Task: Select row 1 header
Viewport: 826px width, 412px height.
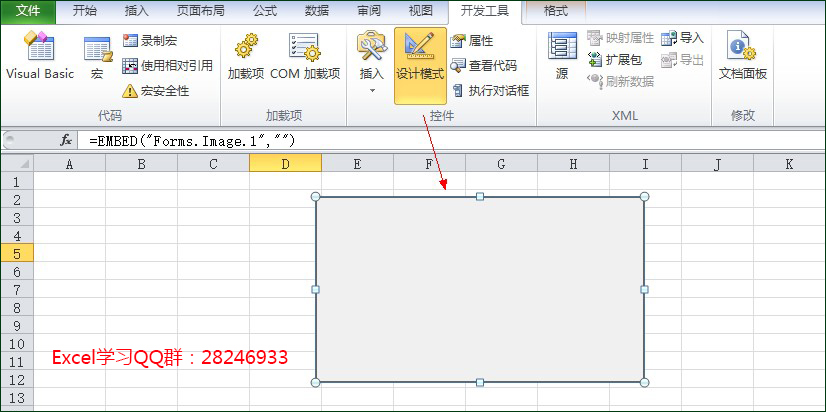Action: click(17, 182)
